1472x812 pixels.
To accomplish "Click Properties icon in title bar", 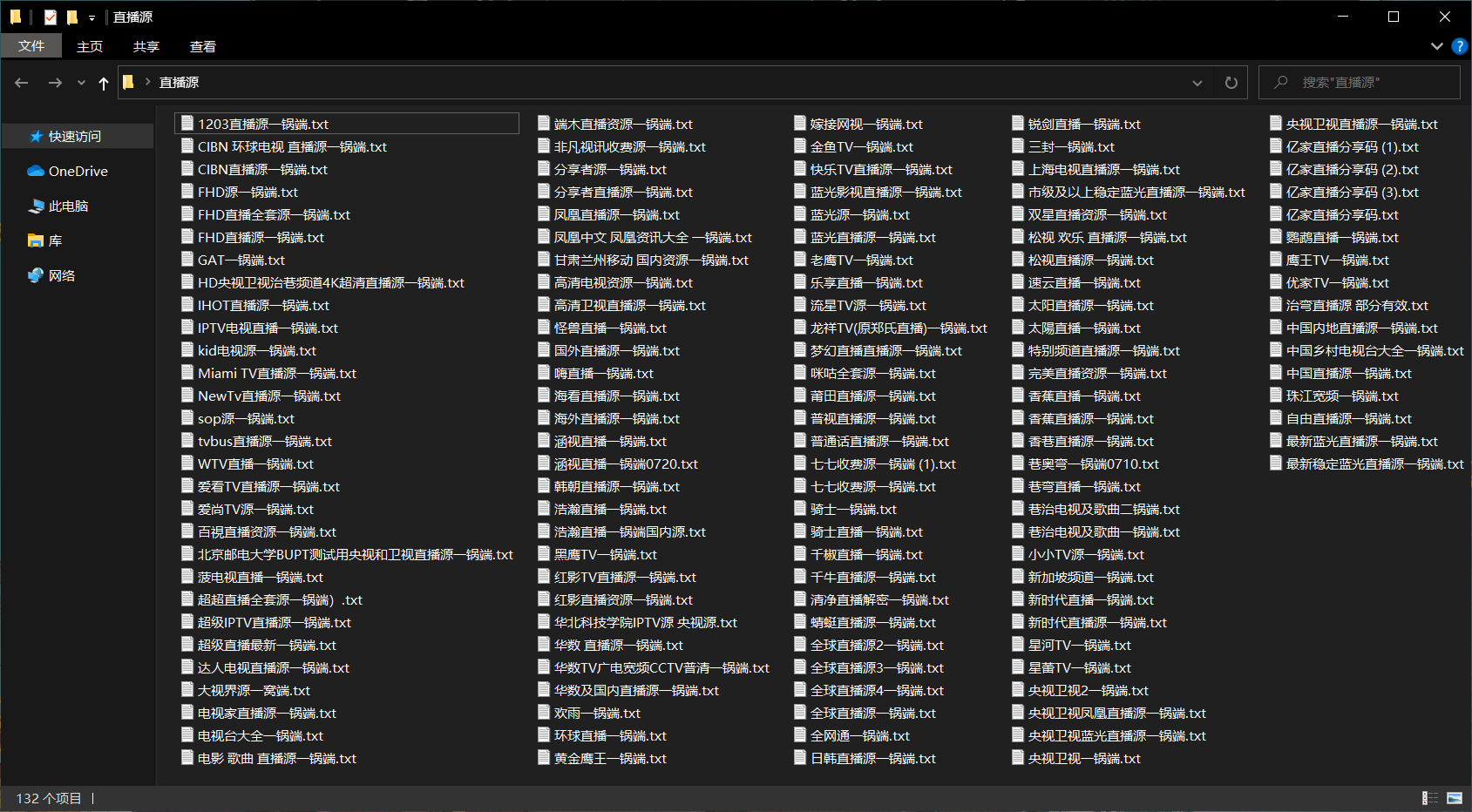I will (50, 17).
